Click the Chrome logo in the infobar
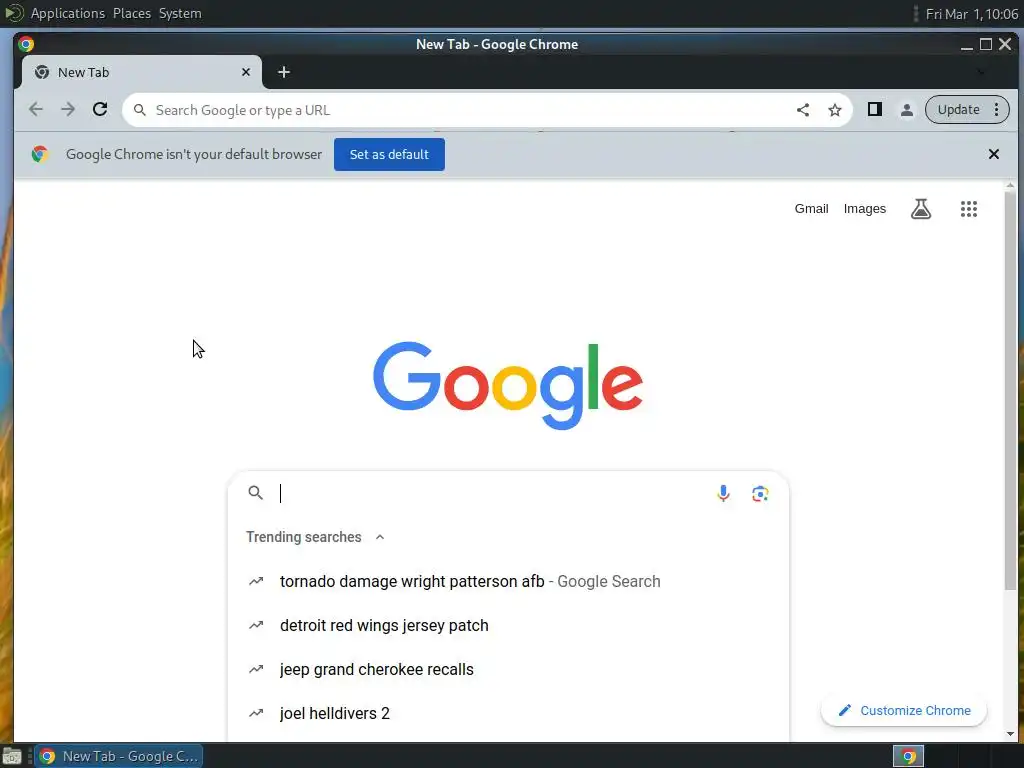Screen dimensions: 1024x768 click(40, 154)
